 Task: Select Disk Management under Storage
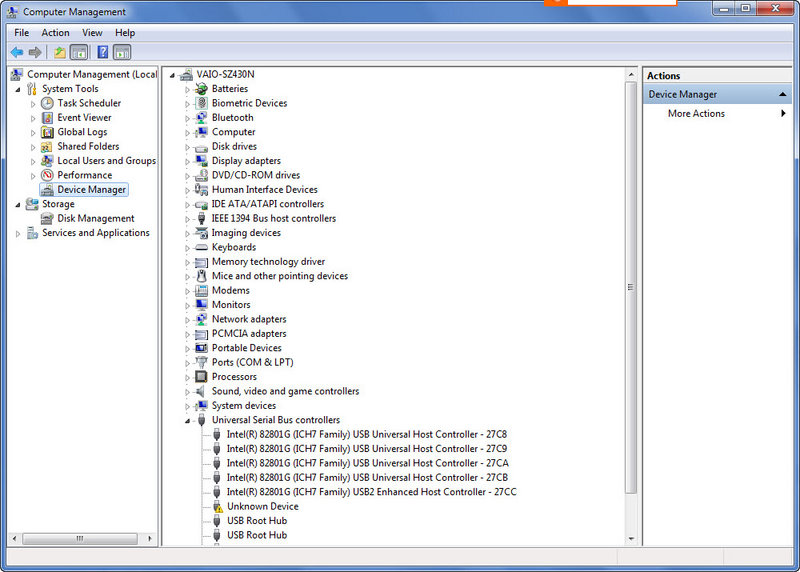(95, 219)
